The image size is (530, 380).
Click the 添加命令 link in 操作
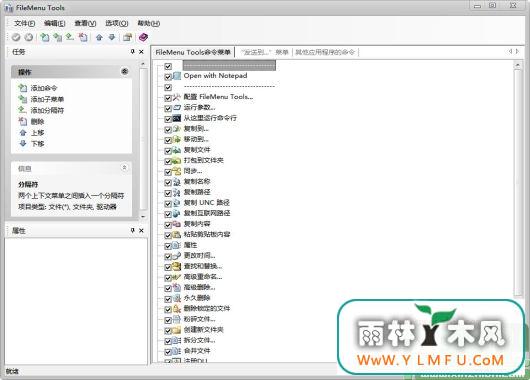click(44, 88)
